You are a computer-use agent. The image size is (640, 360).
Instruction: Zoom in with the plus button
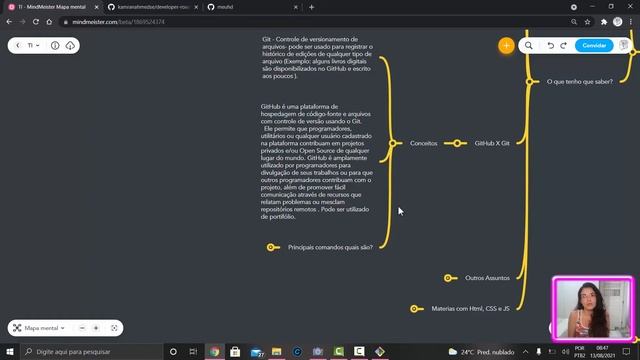coord(96,328)
